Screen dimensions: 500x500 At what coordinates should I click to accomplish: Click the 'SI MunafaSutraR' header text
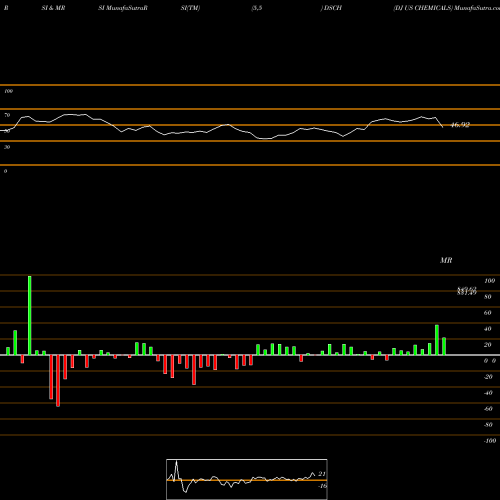(x=123, y=8)
